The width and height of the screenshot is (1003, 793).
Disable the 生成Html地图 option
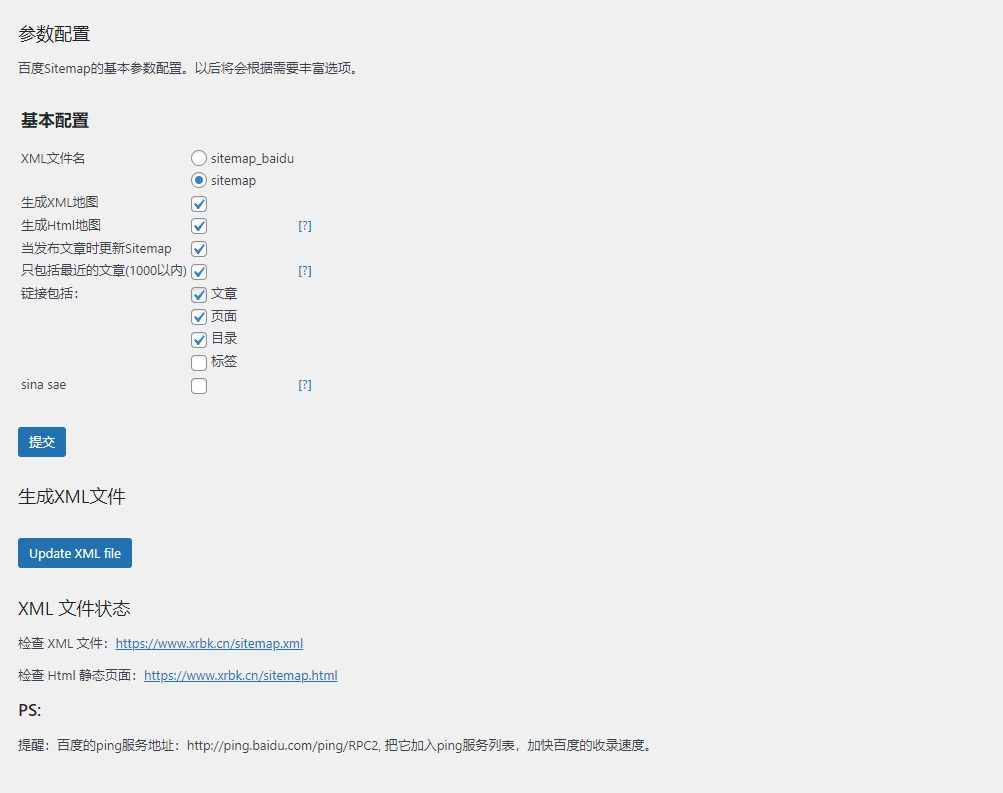tap(198, 226)
